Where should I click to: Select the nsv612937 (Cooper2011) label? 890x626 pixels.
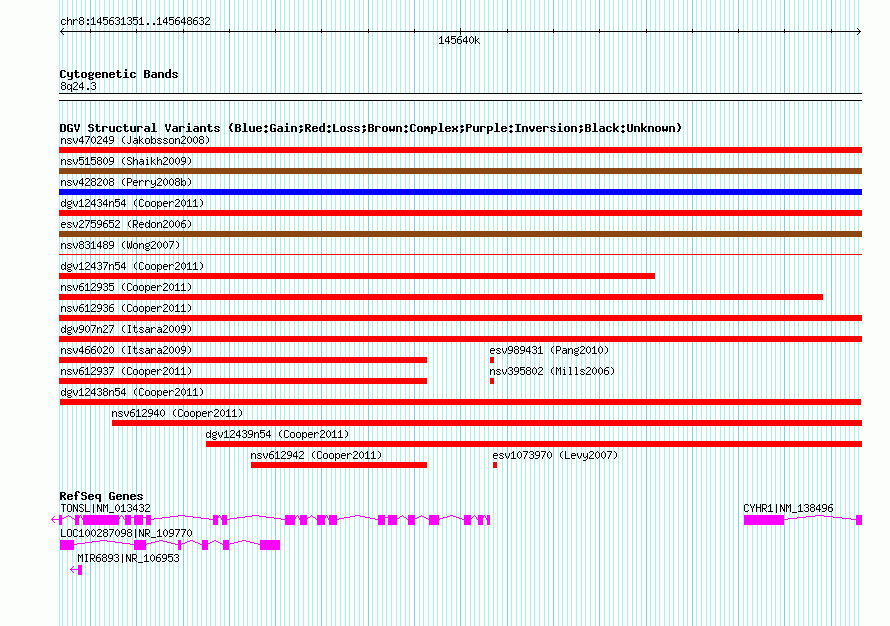point(126,371)
